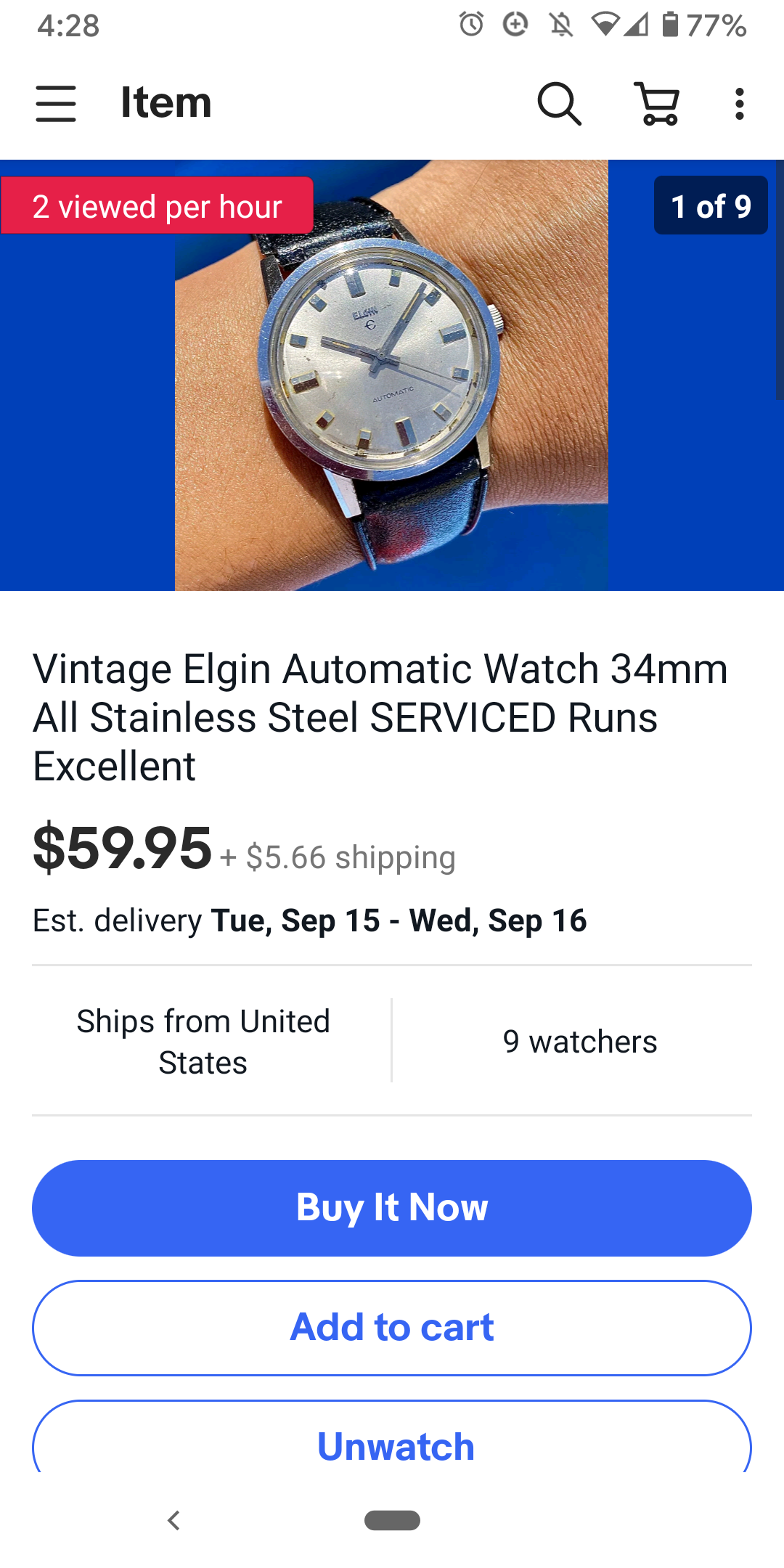Image resolution: width=784 pixels, height=1568 pixels.
Task: Tap the muted notifications bell icon
Action: (560, 25)
